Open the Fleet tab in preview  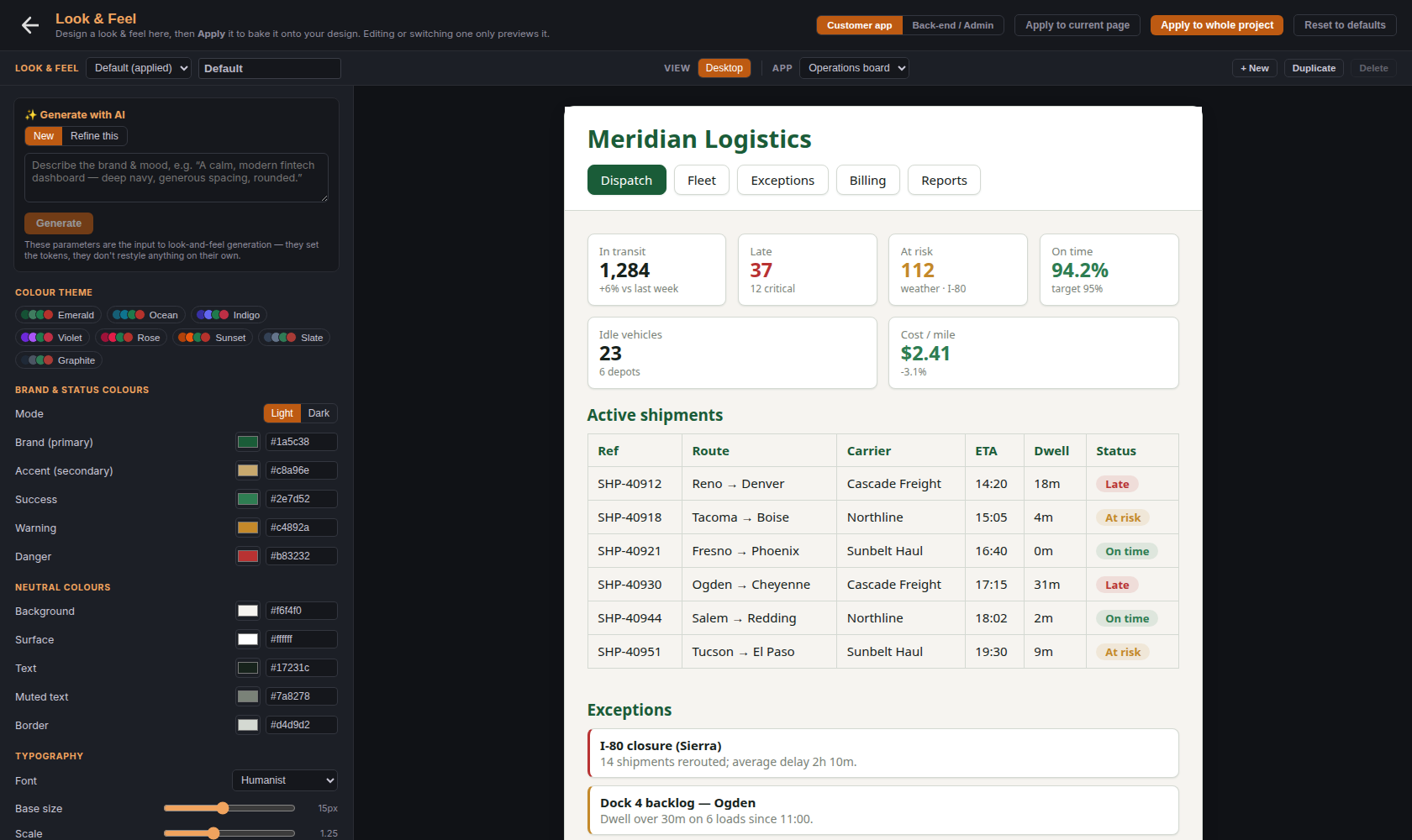pos(702,180)
